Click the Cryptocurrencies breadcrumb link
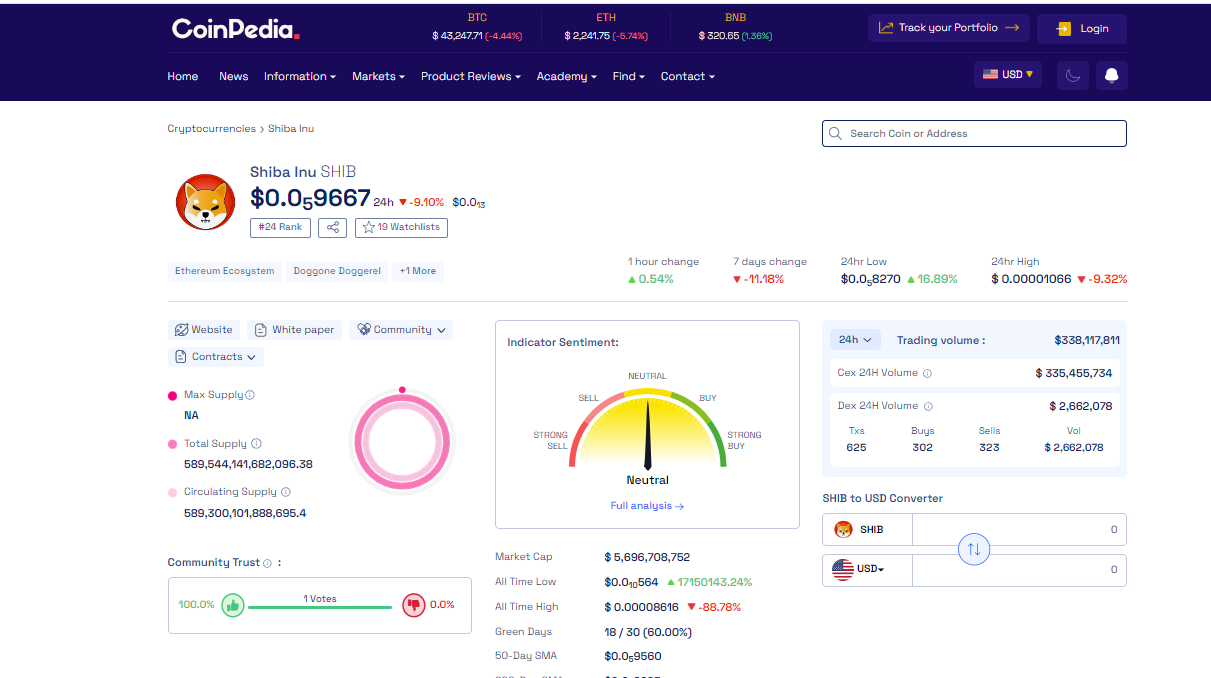Screen dimensions: 1211x678 coord(212,129)
